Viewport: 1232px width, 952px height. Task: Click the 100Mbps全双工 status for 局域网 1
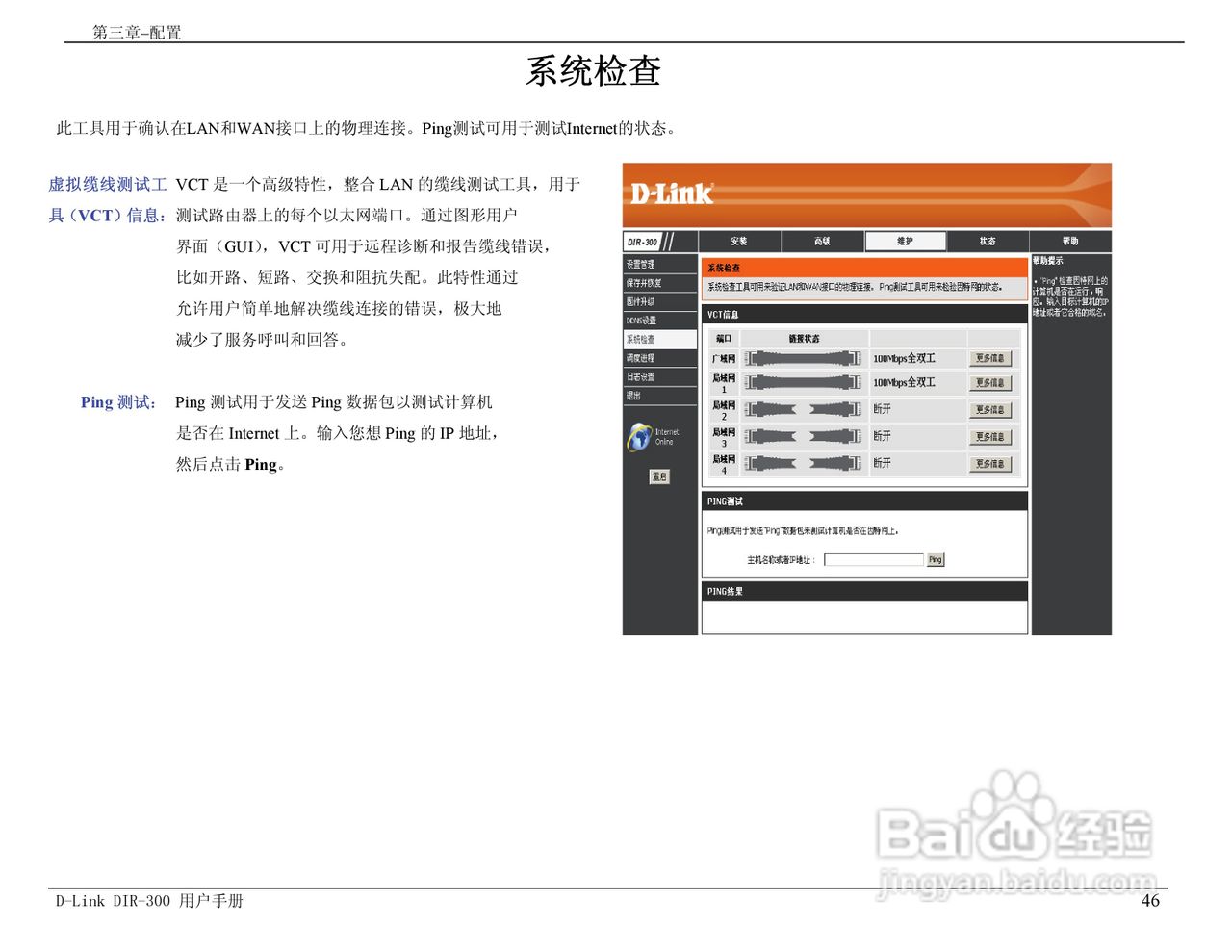click(904, 382)
